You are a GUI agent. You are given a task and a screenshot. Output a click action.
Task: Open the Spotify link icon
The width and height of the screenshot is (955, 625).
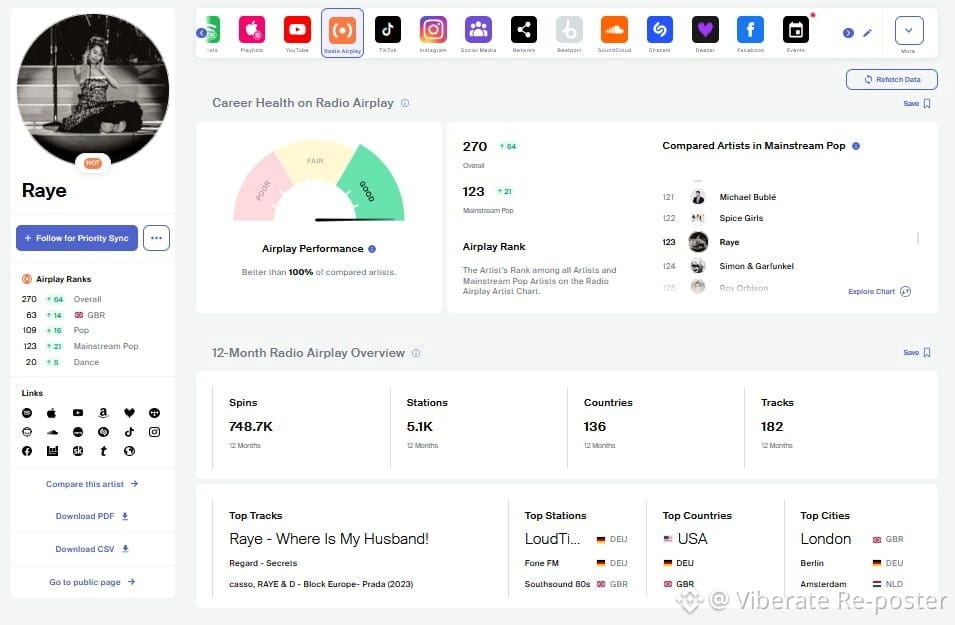(x=27, y=413)
